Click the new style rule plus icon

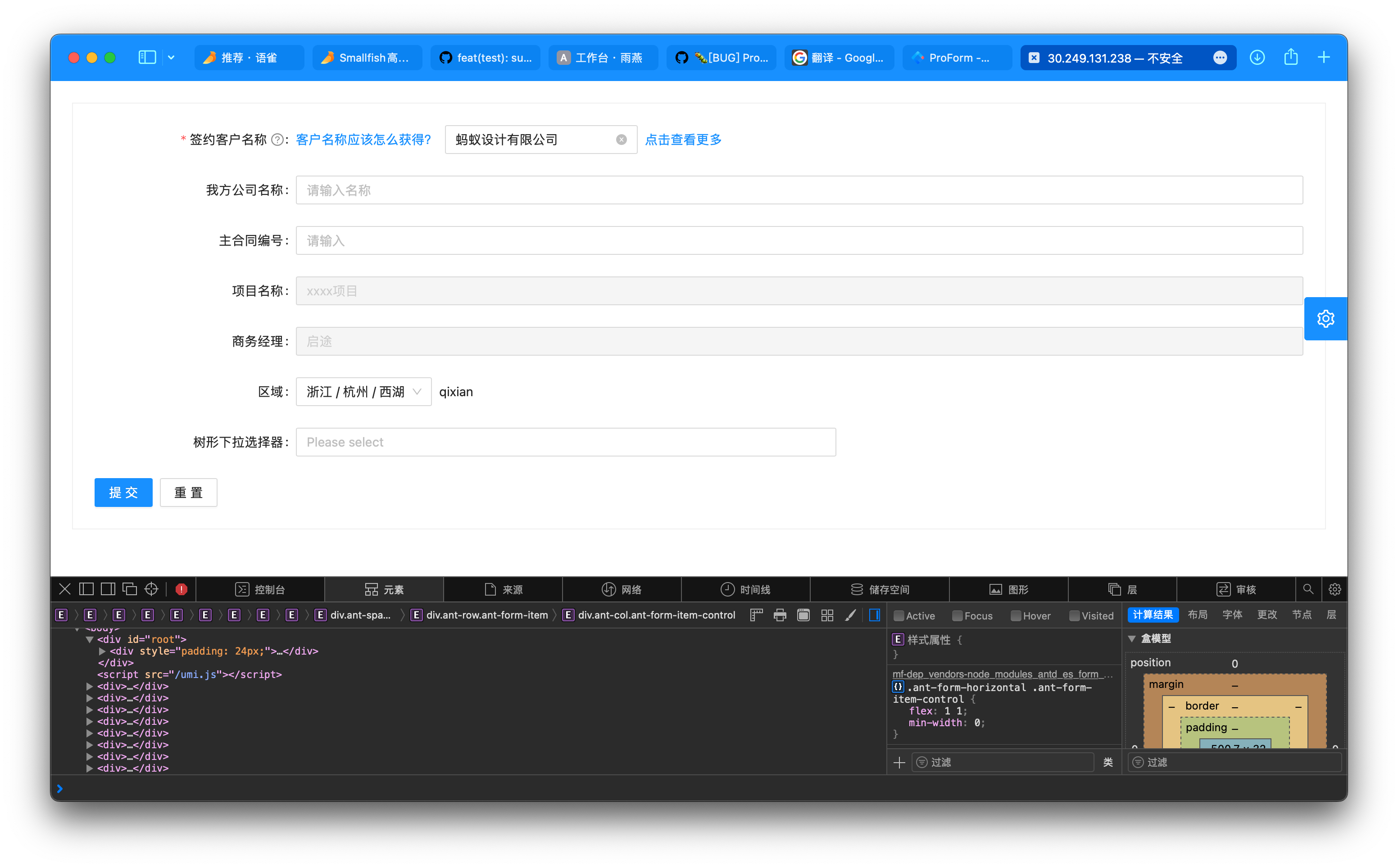(899, 762)
